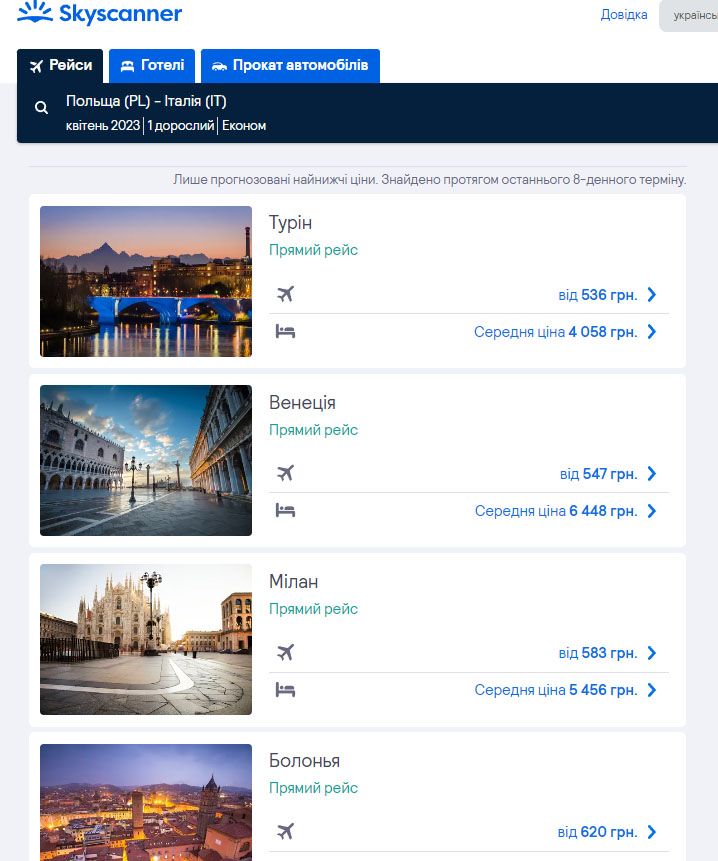Expand chevron next to 4 058 грн.

pyautogui.click(x=652, y=332)
